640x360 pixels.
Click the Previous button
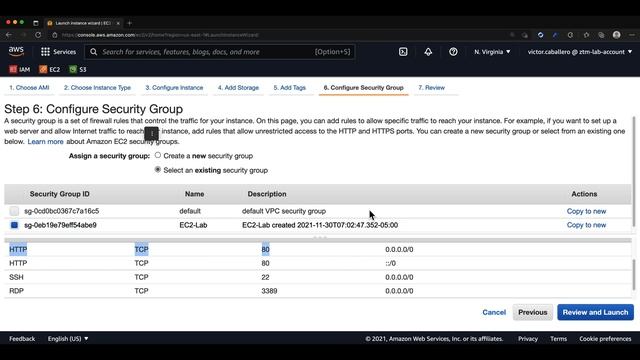pyautogui.click(x=533, y=312)
